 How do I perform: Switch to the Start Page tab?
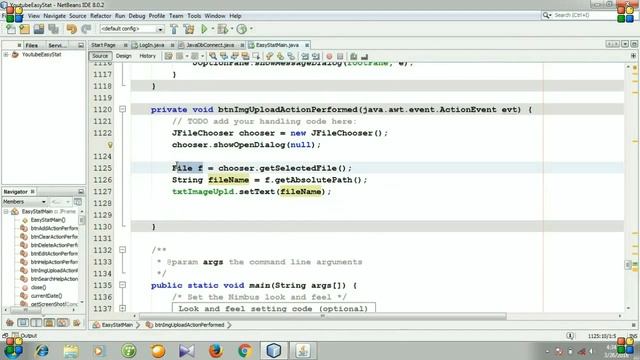(103, 45)
